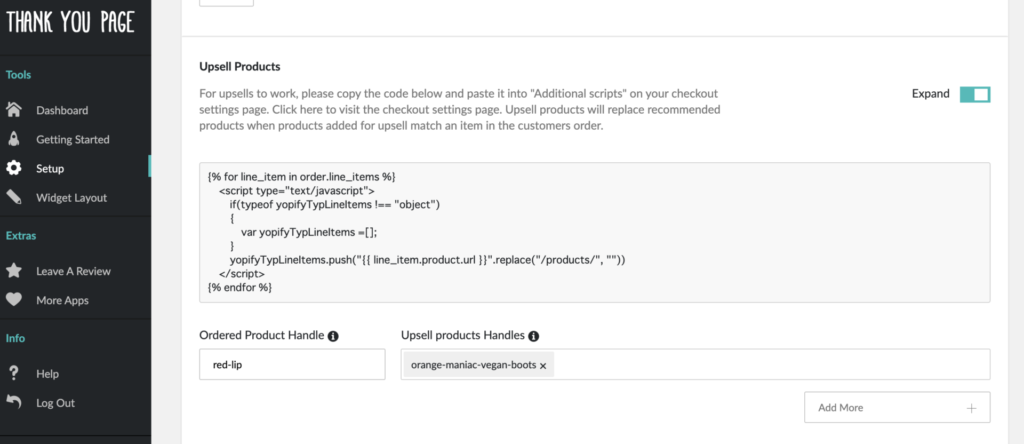Click the Ordered Product Handle label

pos(261,336)
